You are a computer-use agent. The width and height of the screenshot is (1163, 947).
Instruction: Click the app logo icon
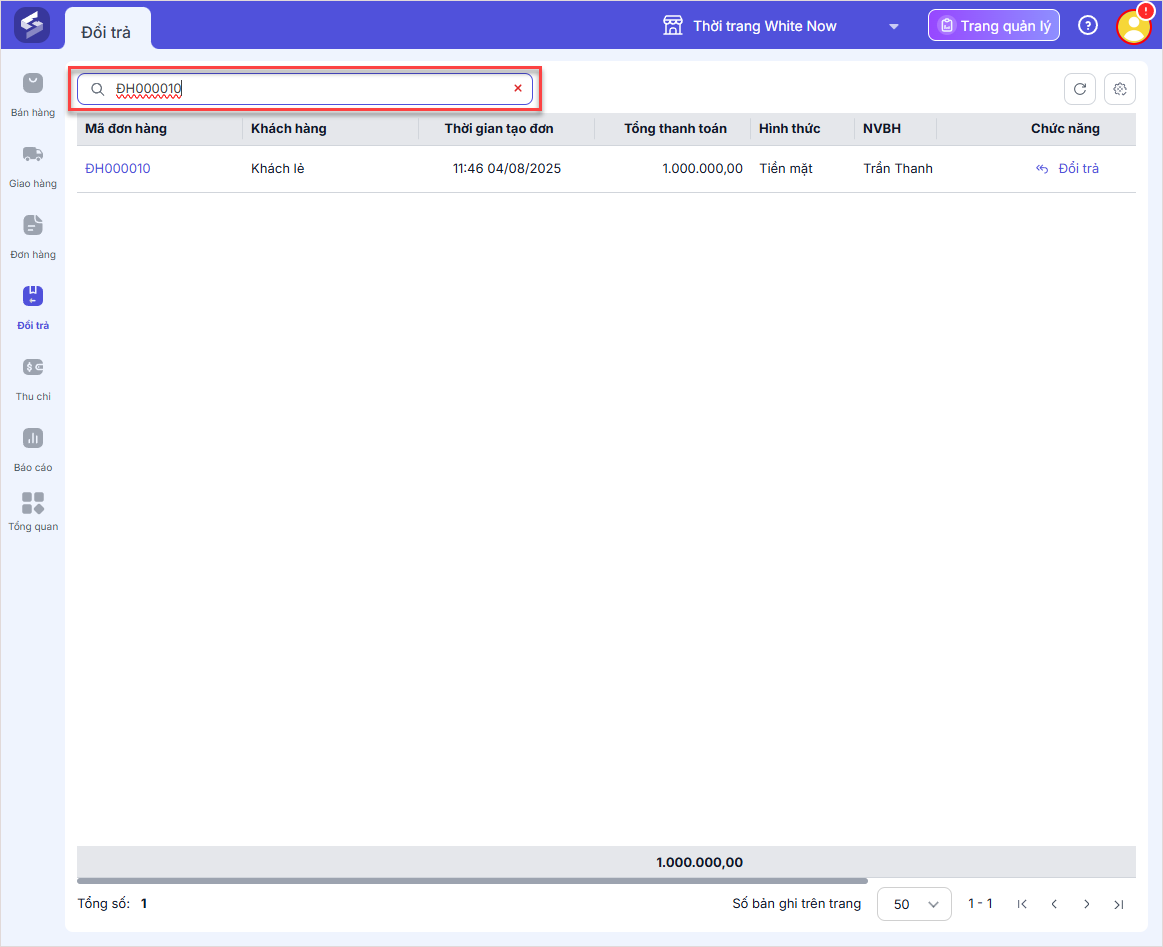[32, 25]
